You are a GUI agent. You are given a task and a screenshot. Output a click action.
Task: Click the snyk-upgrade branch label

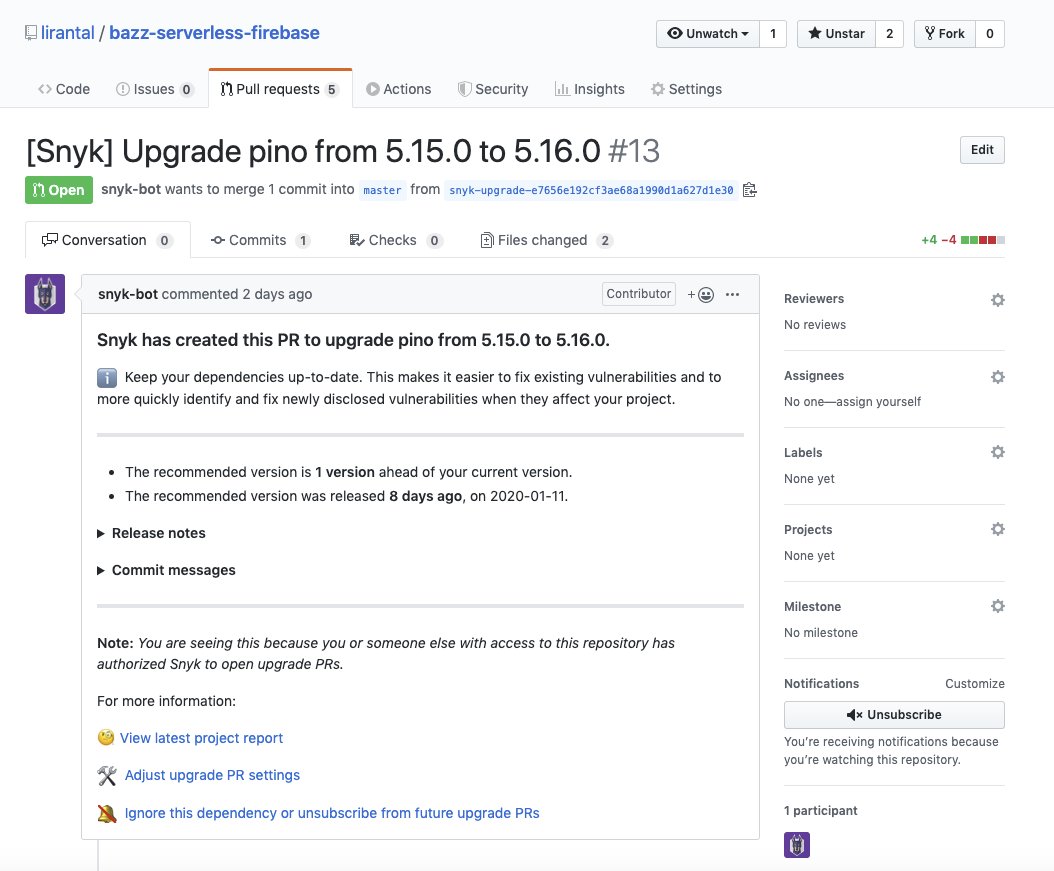[x=591, y=190]
